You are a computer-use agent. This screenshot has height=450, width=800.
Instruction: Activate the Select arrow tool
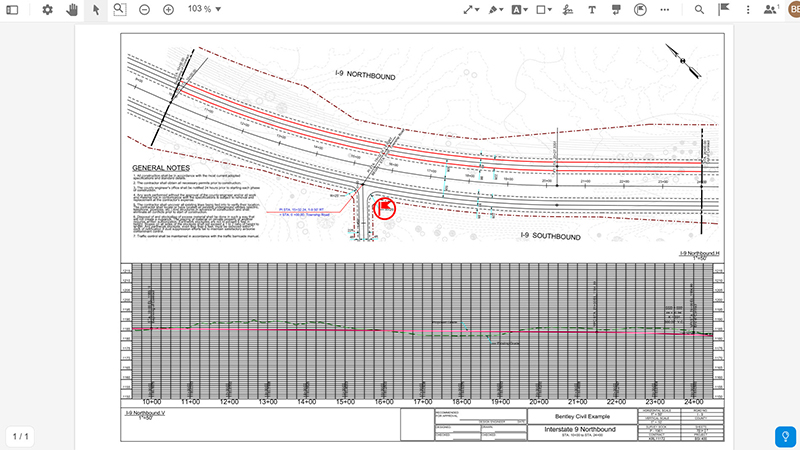pos(96,10)
